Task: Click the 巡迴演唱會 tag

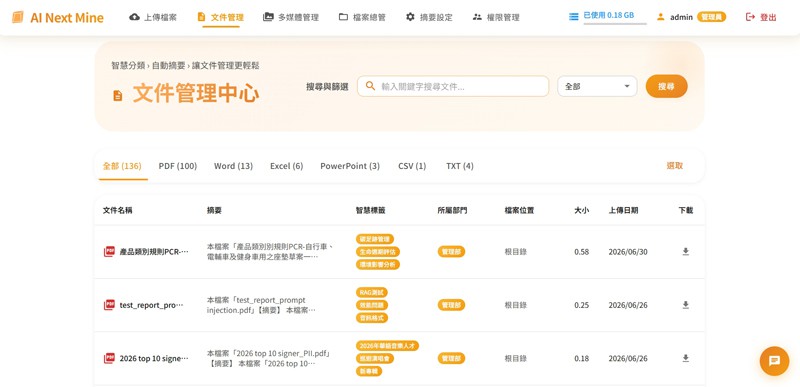Action: pos(374,358)
